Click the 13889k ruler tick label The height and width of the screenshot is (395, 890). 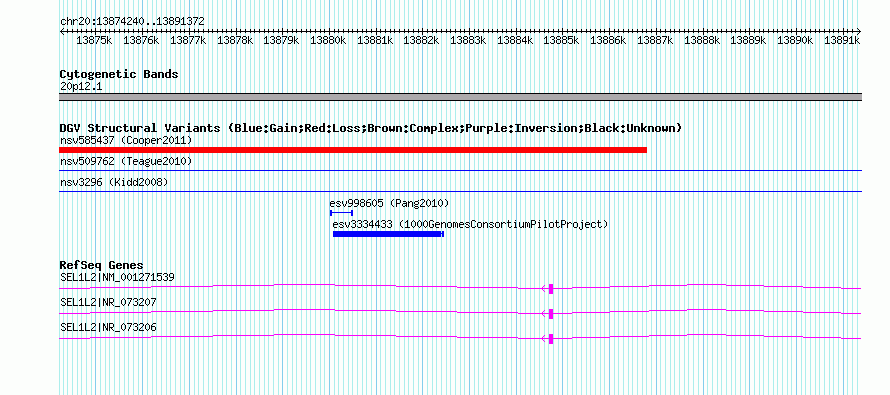click(748, 40)
